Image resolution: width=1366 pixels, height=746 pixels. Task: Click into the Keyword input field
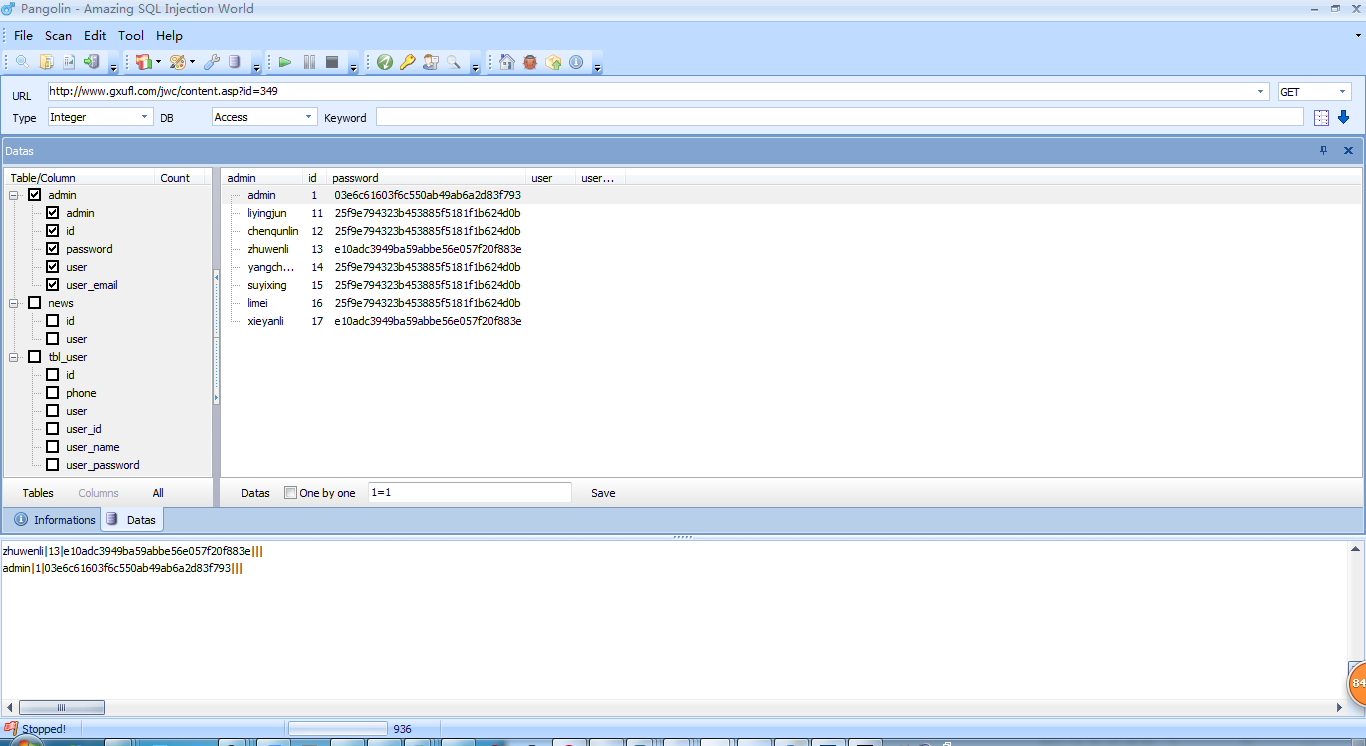(x=840, y=117)
